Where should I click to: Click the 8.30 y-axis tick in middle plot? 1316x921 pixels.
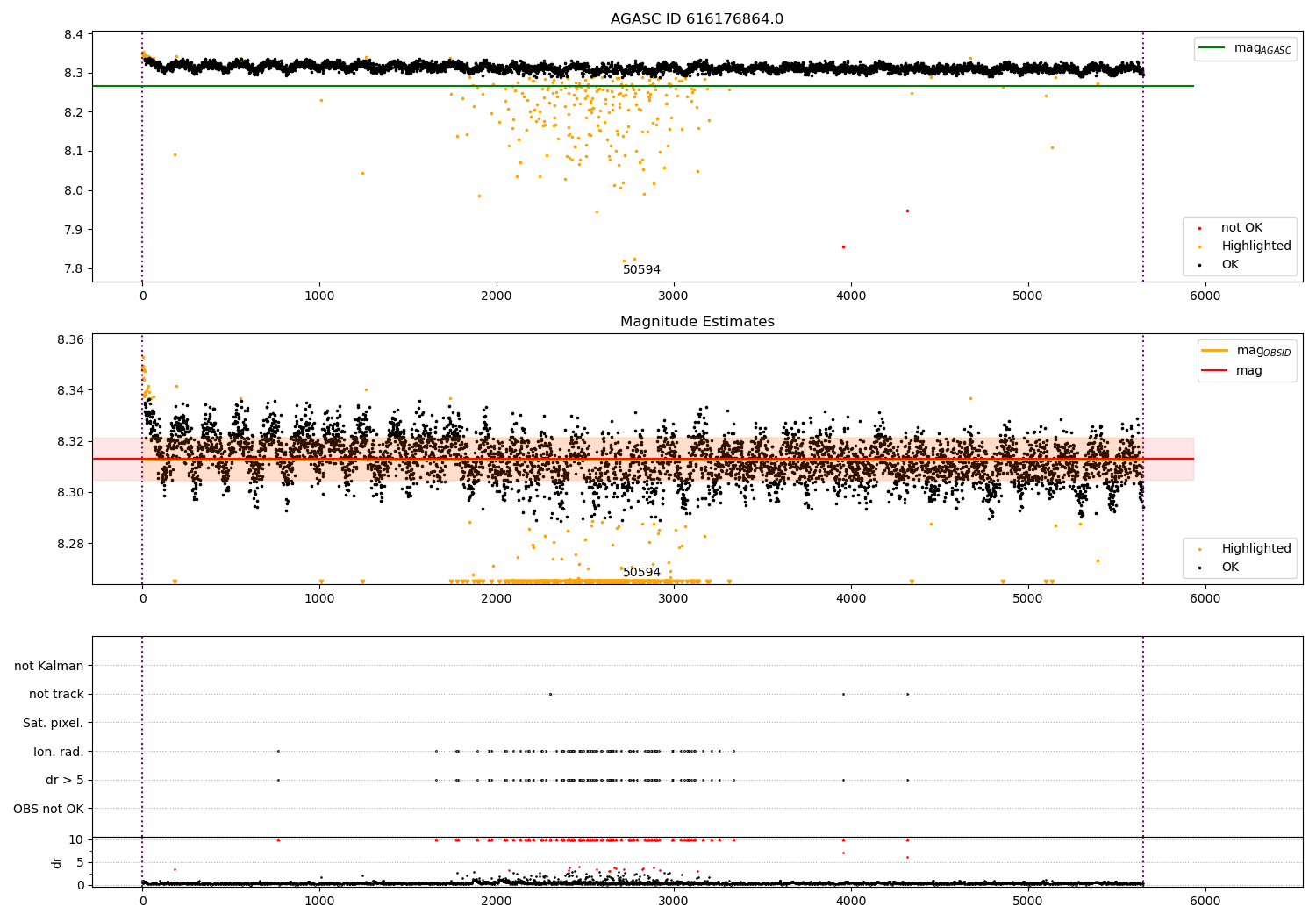tap(70, 492)
